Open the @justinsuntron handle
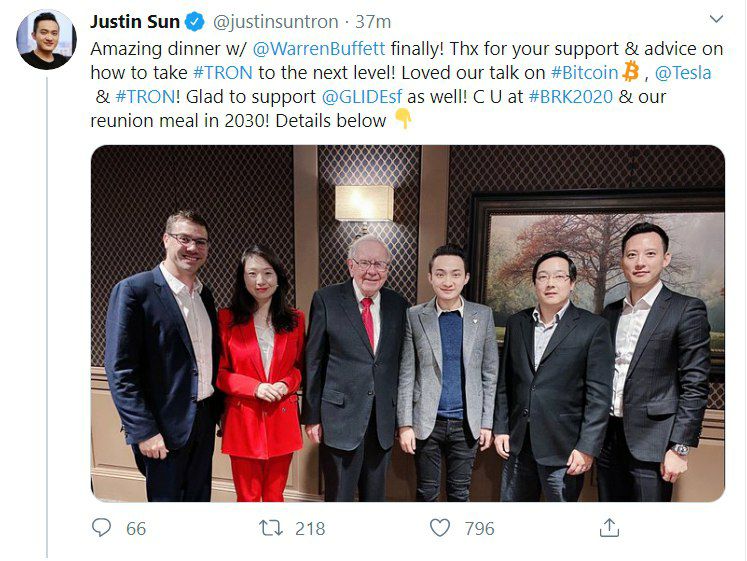This screenshot has width=747, height=561. (275, 22)
